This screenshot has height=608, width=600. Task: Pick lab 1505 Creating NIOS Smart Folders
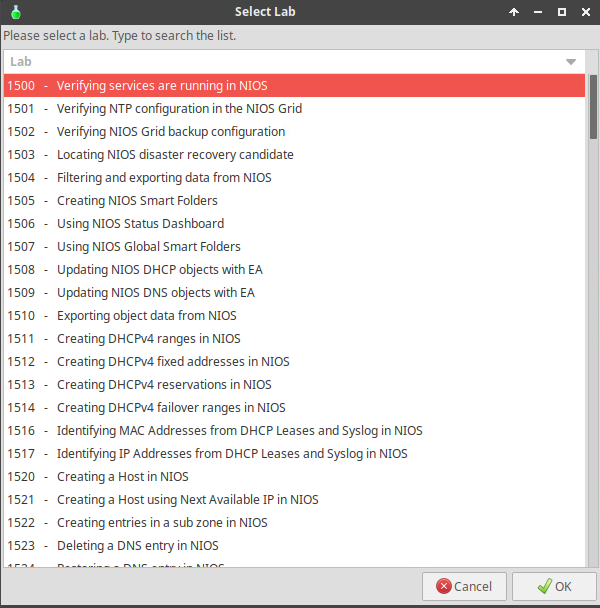294,200
